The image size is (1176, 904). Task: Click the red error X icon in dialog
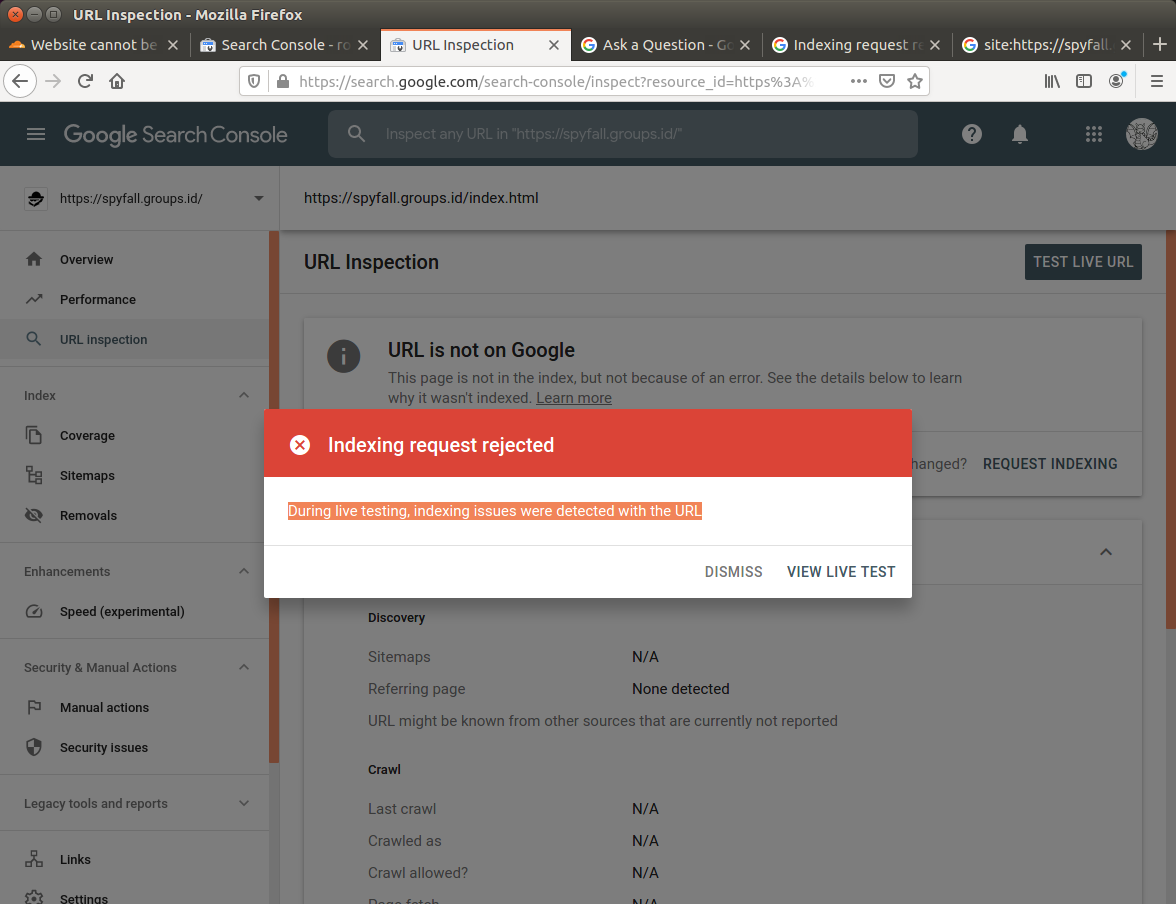300,445
